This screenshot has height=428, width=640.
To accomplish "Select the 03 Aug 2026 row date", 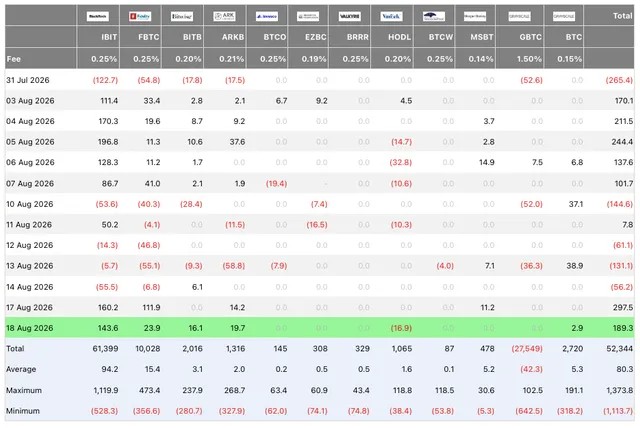I will pos(30,101).
